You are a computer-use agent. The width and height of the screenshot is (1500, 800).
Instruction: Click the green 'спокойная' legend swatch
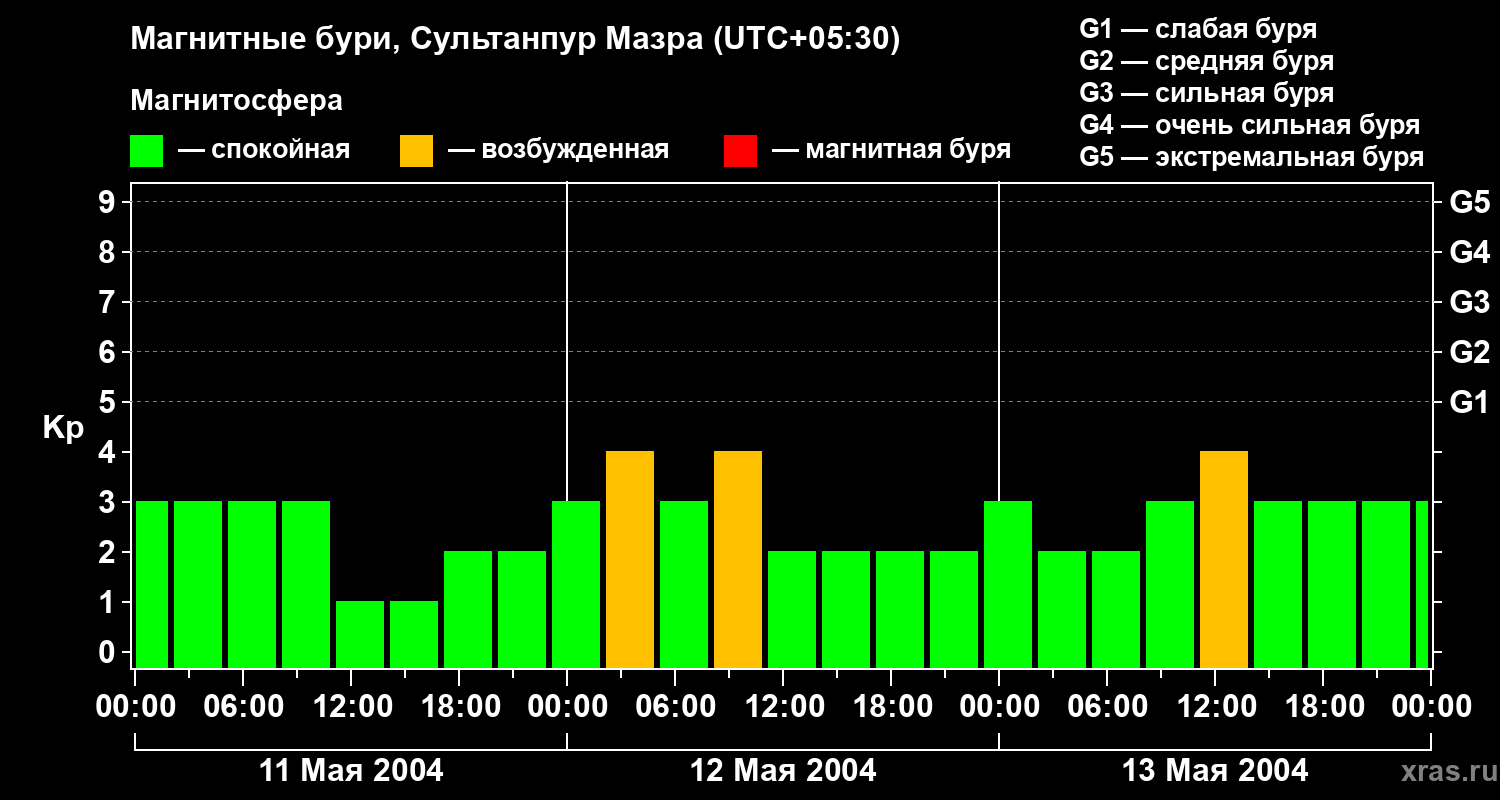[147, 151]
